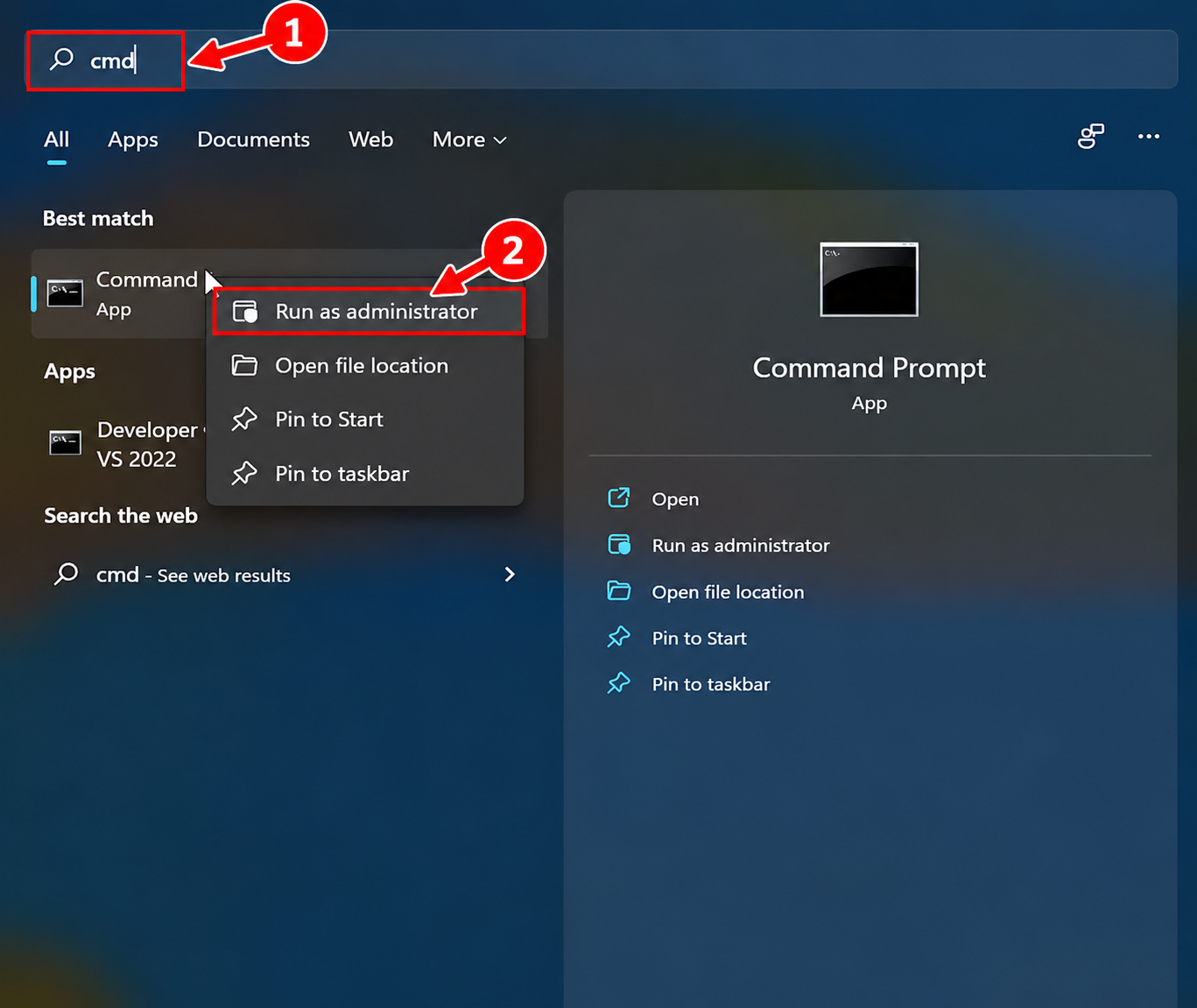Image resolution: width=1197 pixels, height=1008 pixels.
Task: Switch to the Documents tab
Action: click(253, 140)
